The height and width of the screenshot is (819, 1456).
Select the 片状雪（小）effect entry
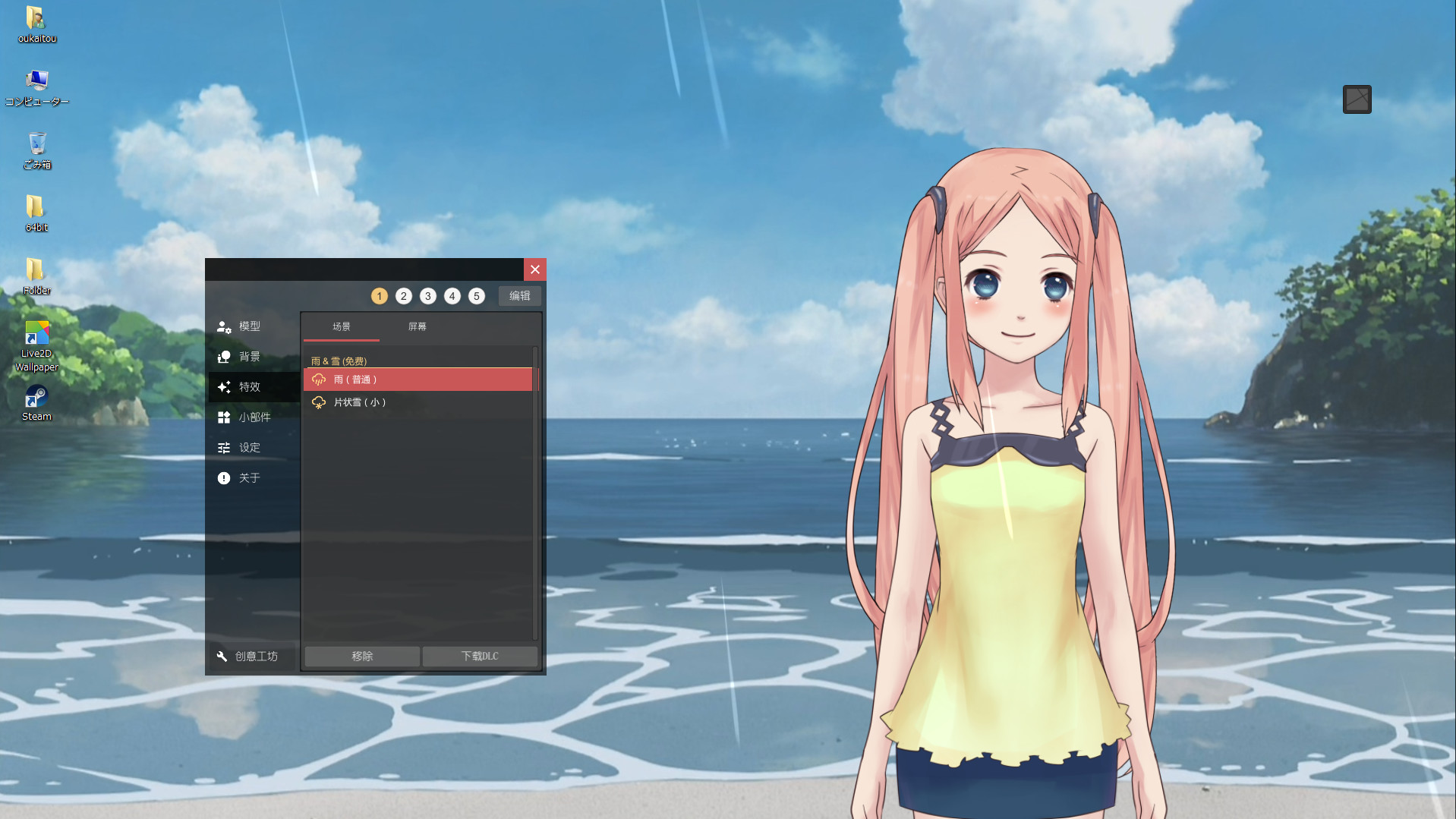pyautogui.click(x=361, y=402)
